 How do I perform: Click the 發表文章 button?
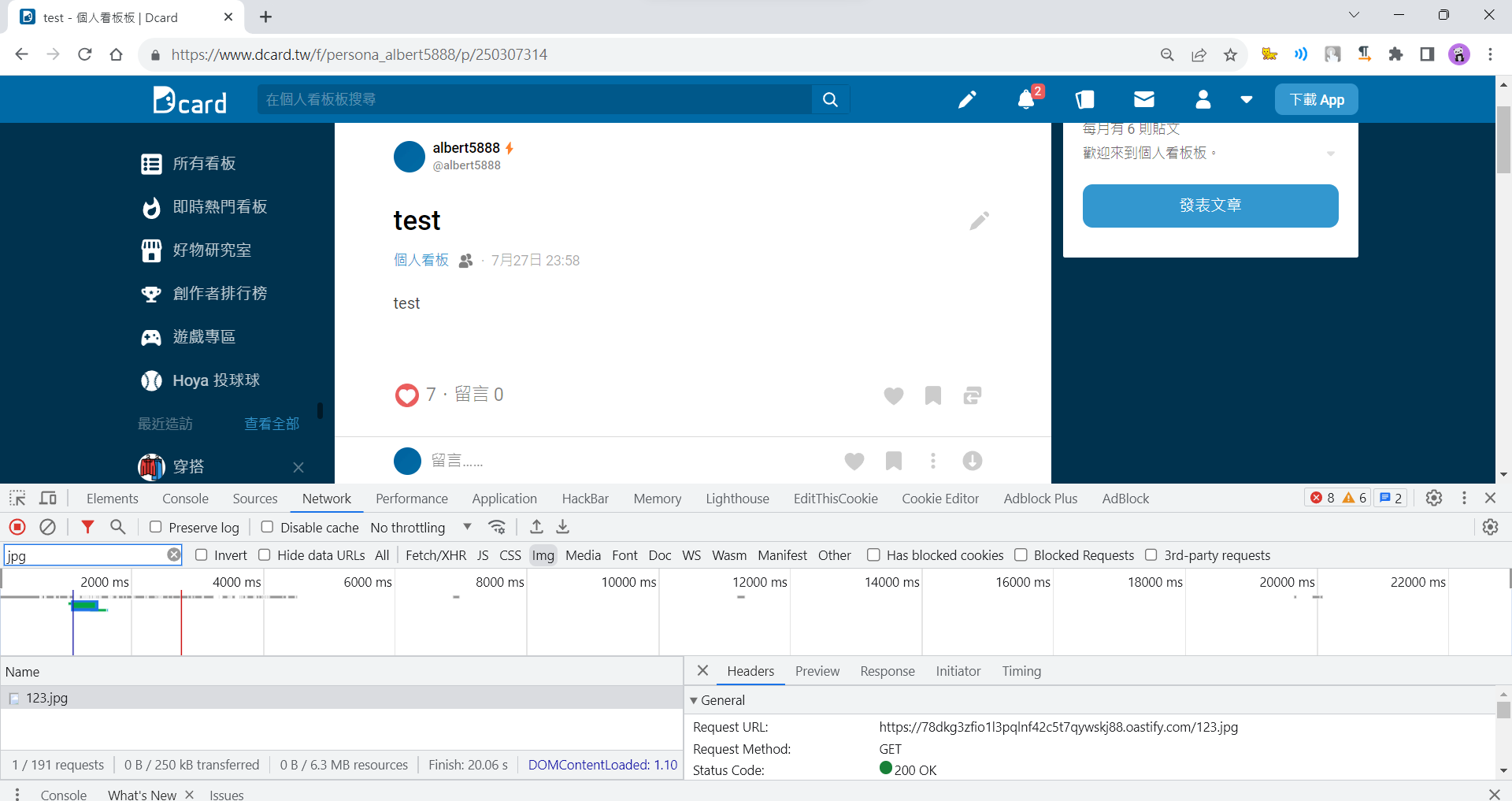tap(1210, 206)
